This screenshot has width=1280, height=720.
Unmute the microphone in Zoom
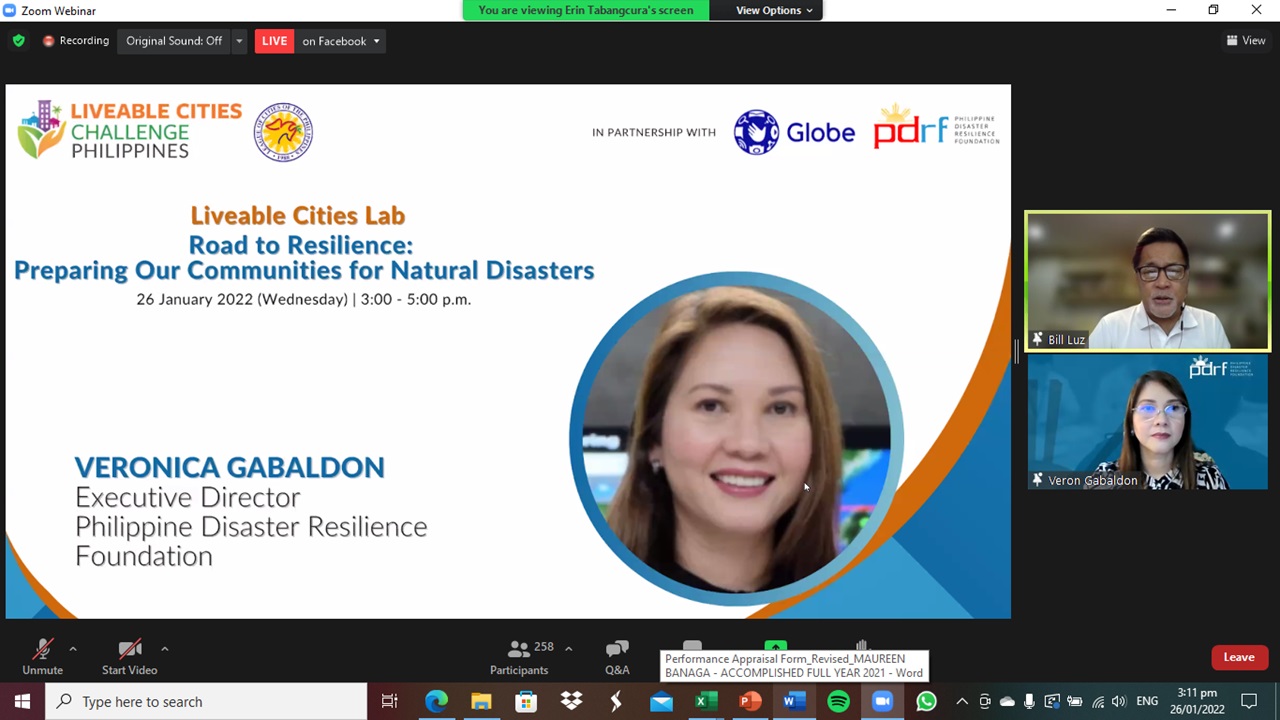click(42, 657)
